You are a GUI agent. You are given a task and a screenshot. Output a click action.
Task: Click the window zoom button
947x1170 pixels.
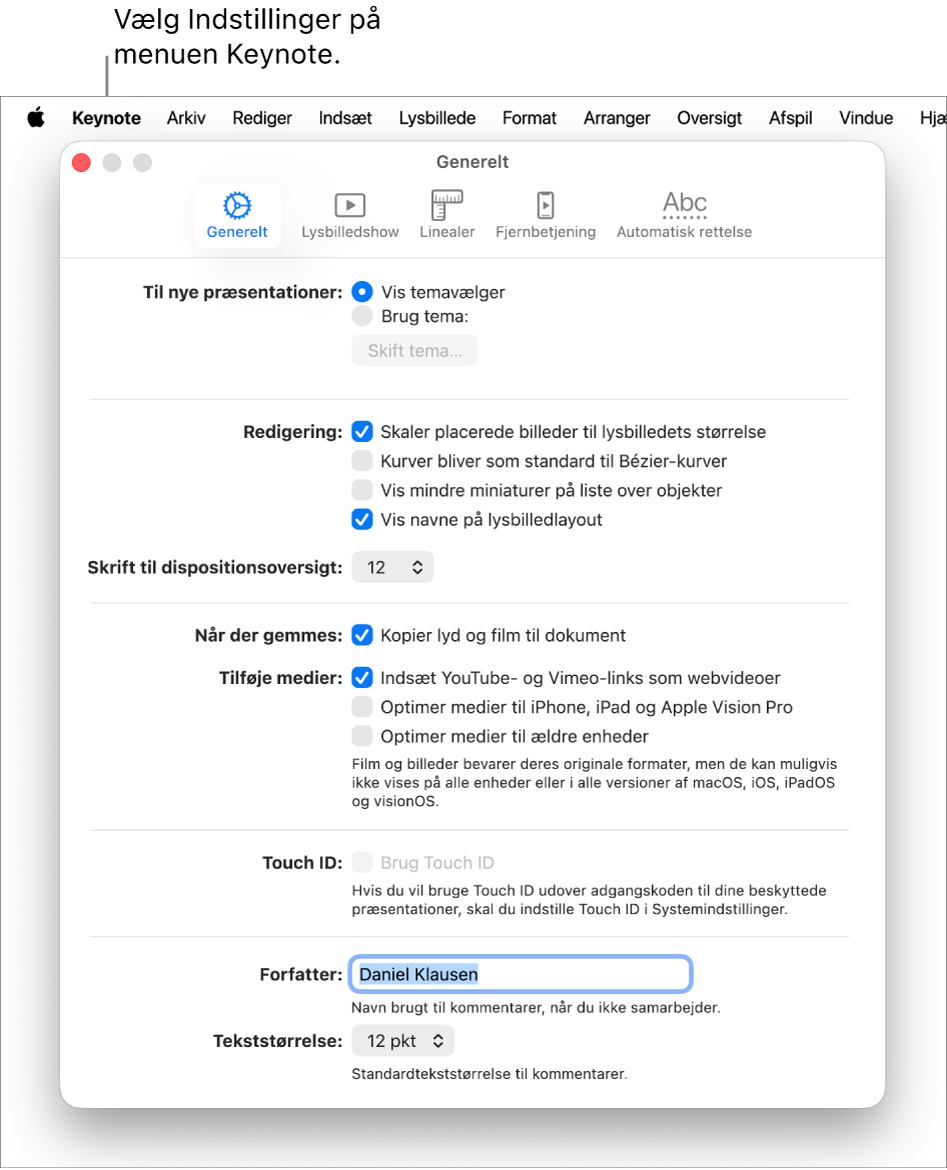(x=143, y=163)
